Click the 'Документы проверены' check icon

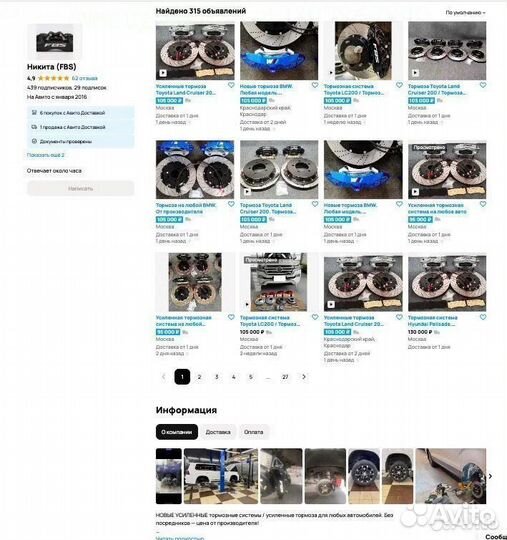34,141
